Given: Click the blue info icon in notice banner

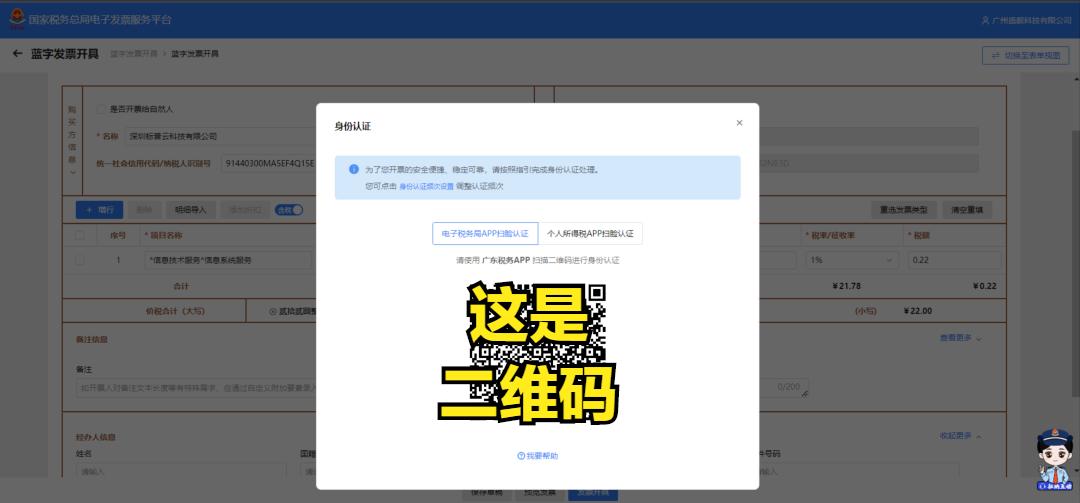Looking at the screenshot, I should click(354, 169).
